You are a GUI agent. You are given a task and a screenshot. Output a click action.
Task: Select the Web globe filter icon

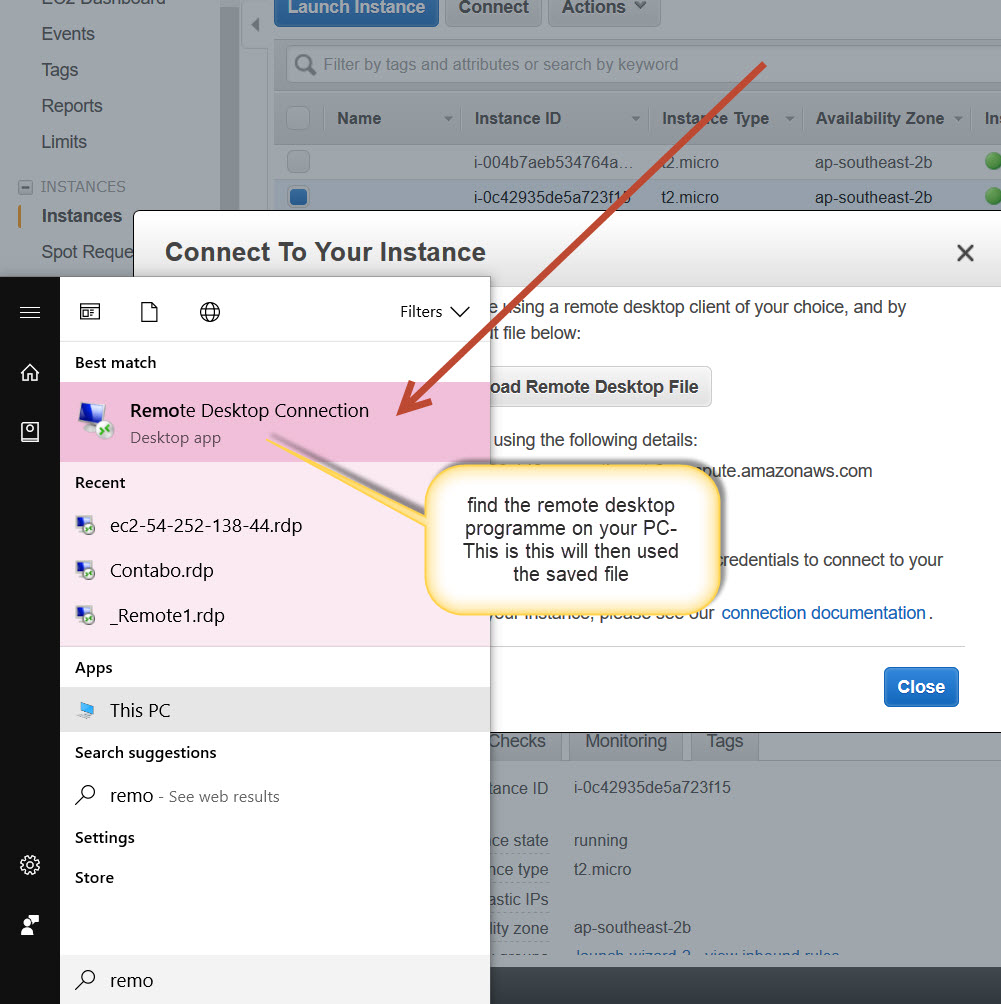pyautogui.click(x=210, y=312)
